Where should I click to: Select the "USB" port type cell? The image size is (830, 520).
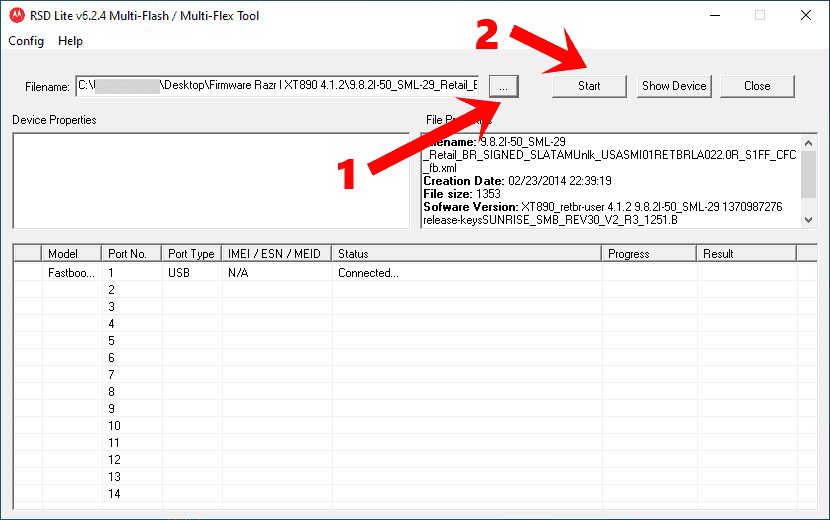coord(192,273)
